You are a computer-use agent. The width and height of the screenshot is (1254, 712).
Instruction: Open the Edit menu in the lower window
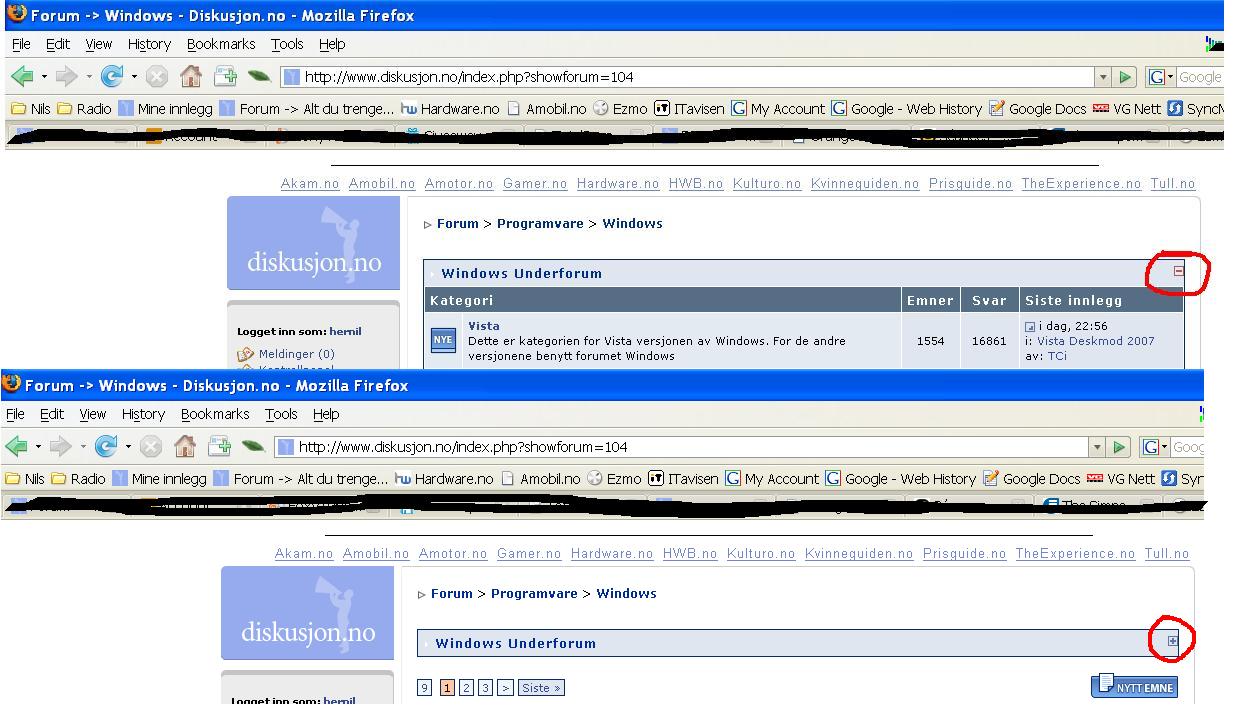coord(52,414)
